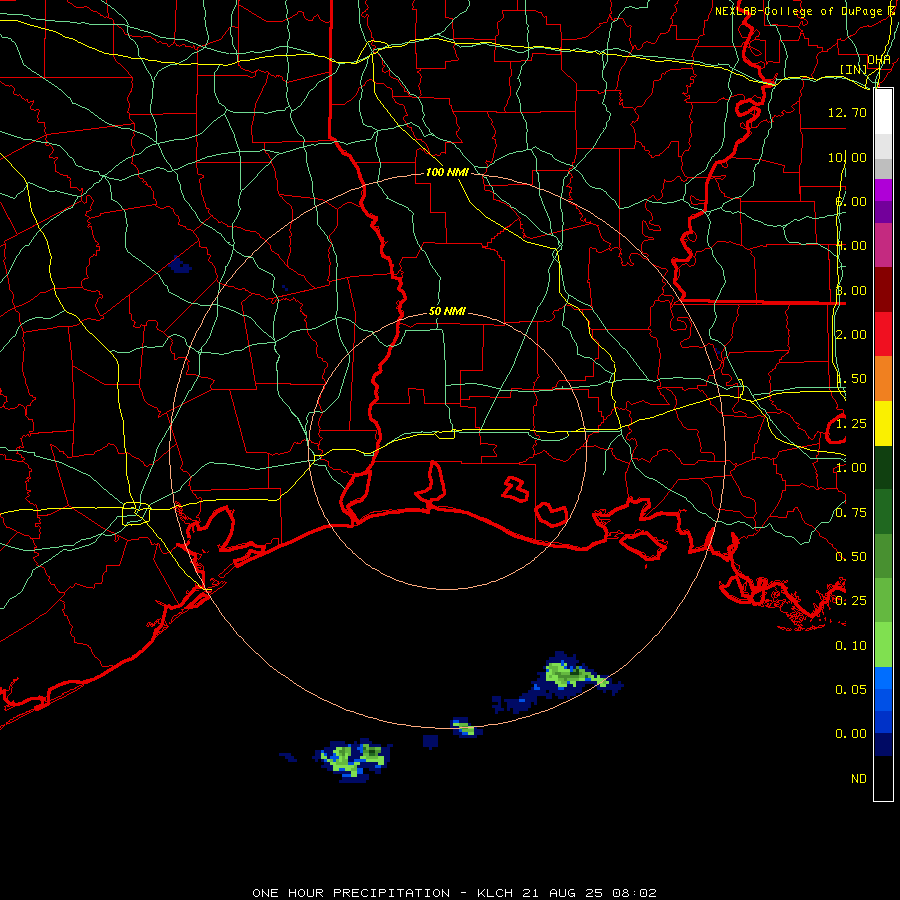Click the 1.50 scale label
900x900 pixels.
click(x=851, y=379)
